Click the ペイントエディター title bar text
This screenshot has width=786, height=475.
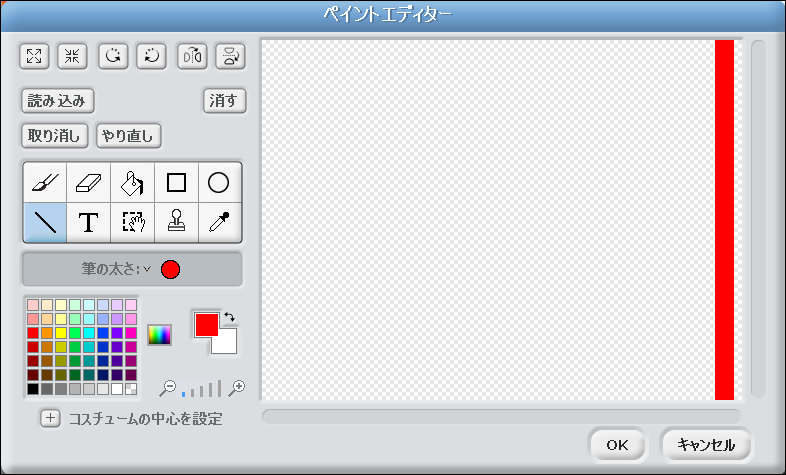click(388, 14)
